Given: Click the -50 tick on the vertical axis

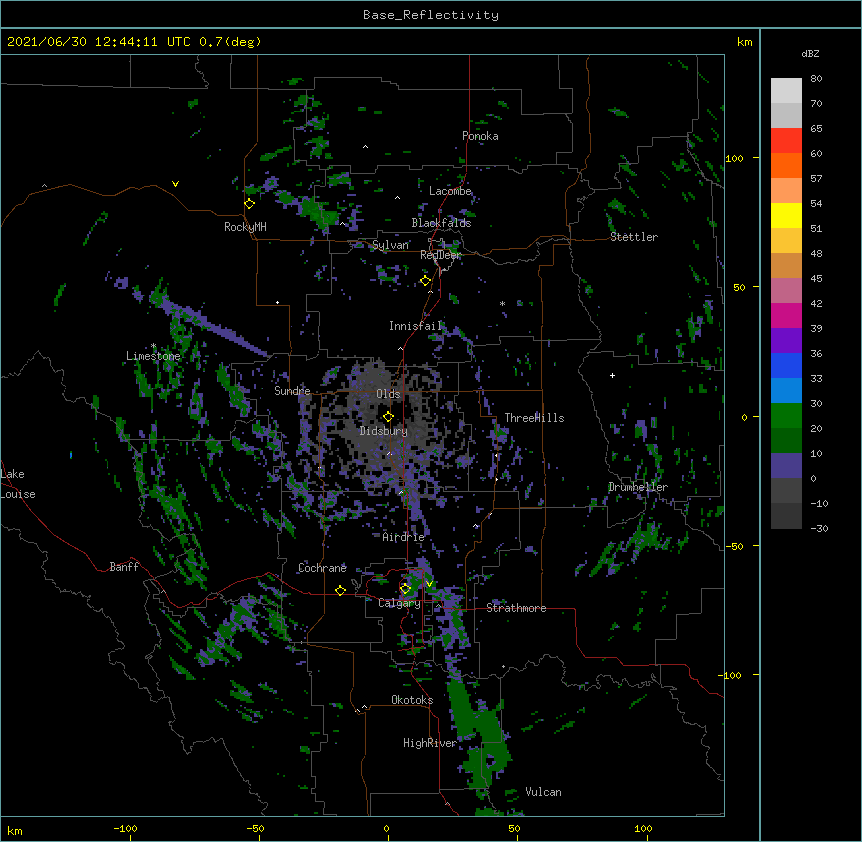Looking at the screenshot, I should (734, 546).
